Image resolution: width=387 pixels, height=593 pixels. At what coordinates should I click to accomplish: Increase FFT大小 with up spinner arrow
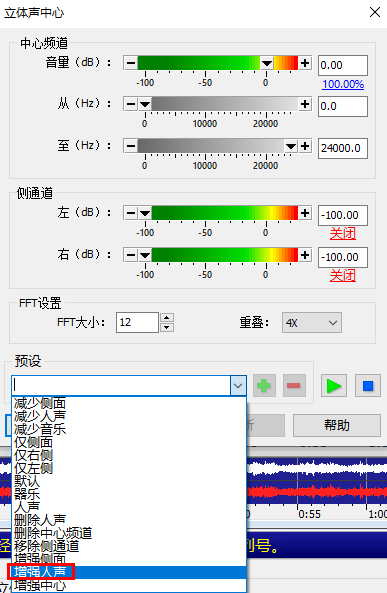(x=167, y=318)
